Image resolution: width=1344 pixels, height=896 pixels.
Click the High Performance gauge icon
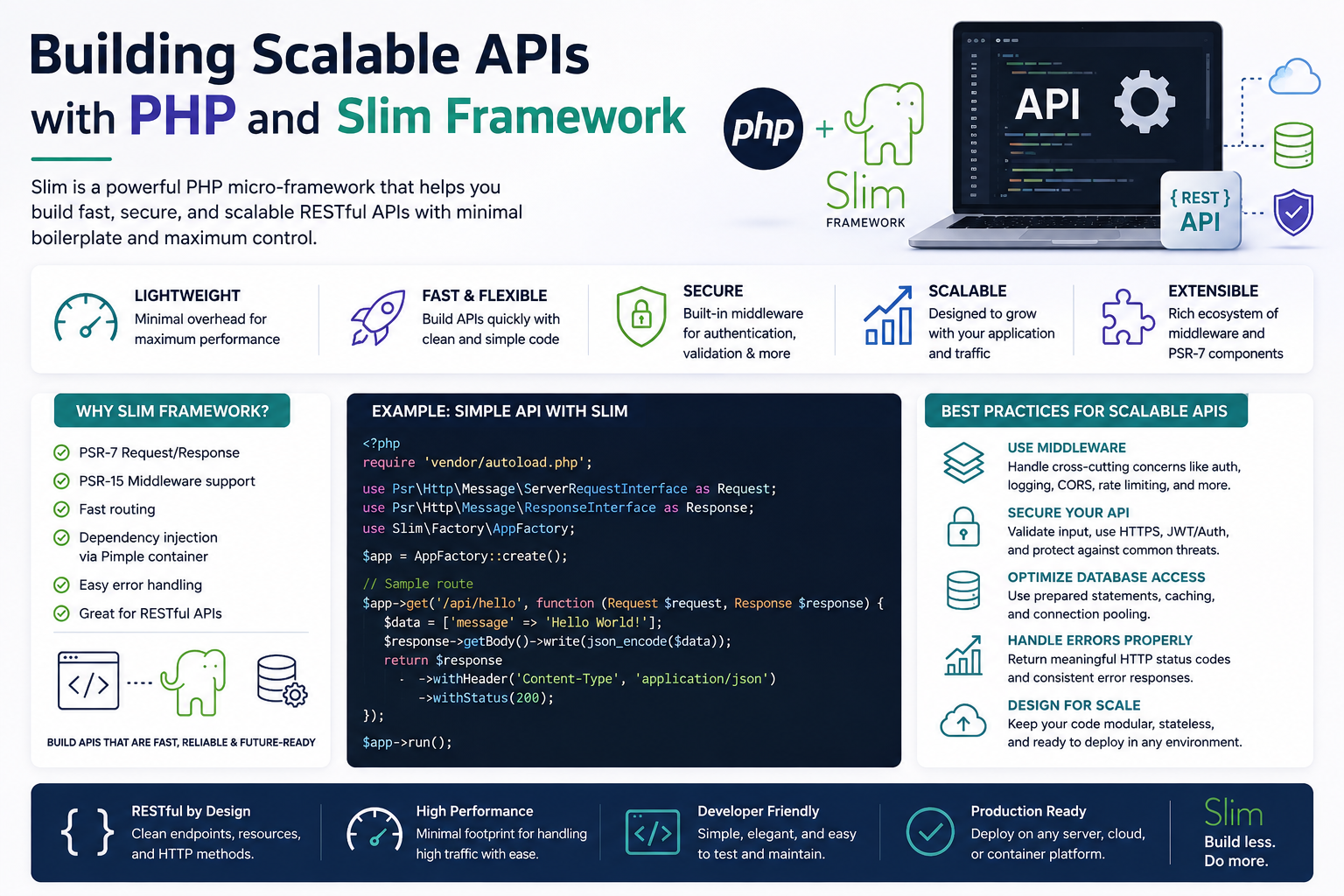pyautogui.click(x=374, y=830)
